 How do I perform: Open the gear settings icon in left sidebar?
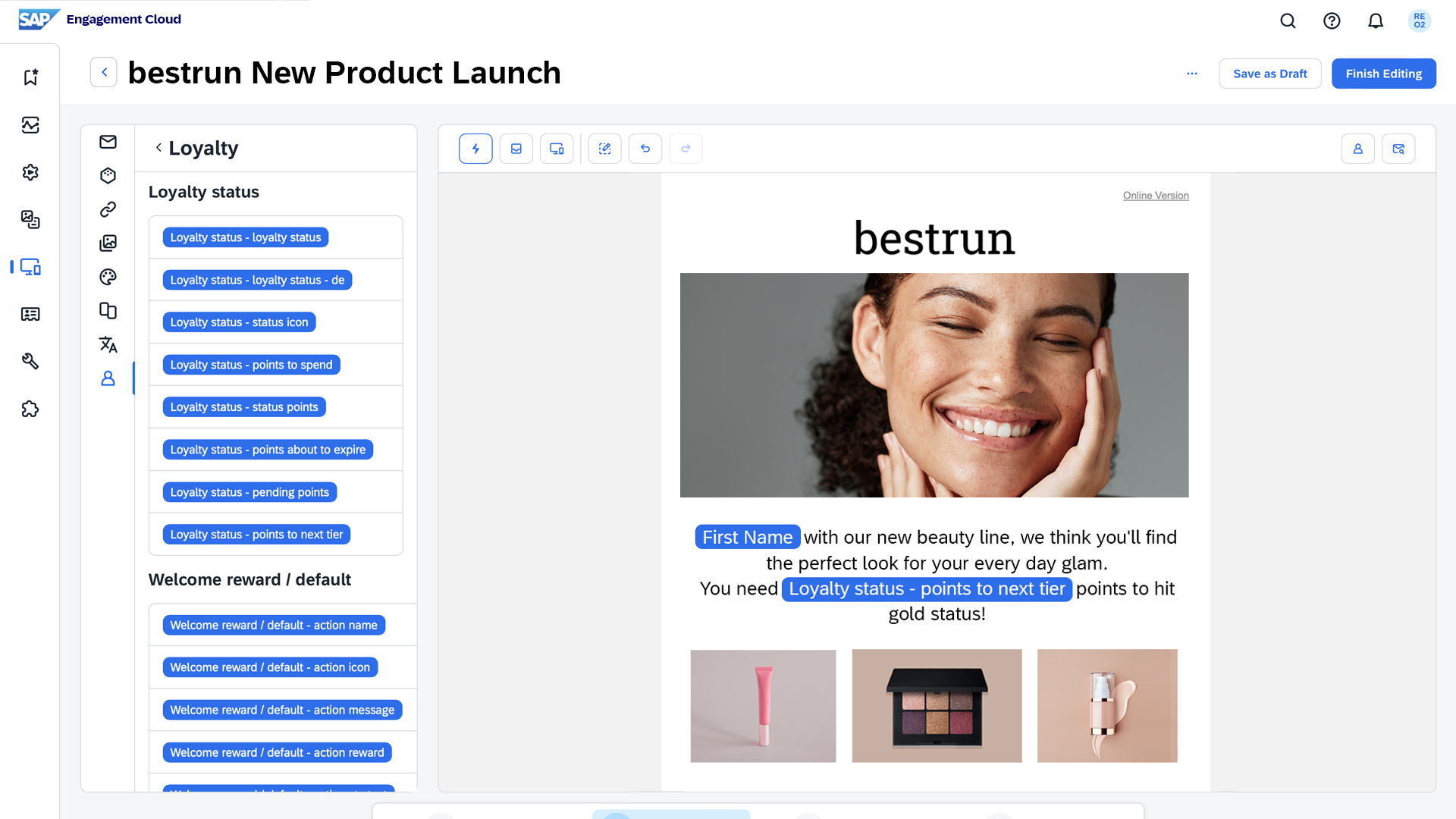pos(30,172)
